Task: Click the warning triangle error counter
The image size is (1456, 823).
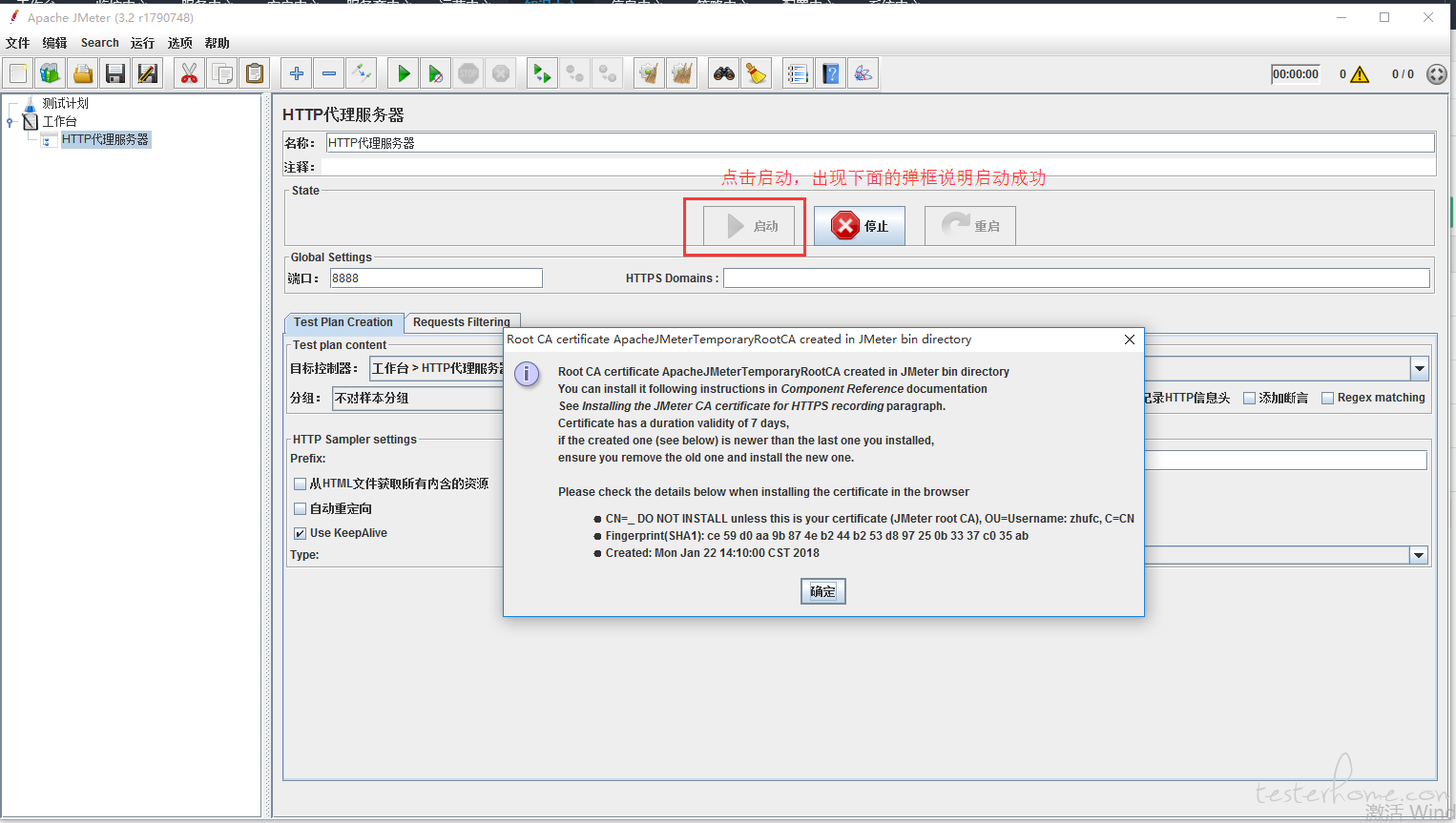Action: (x=1360, y=74)
